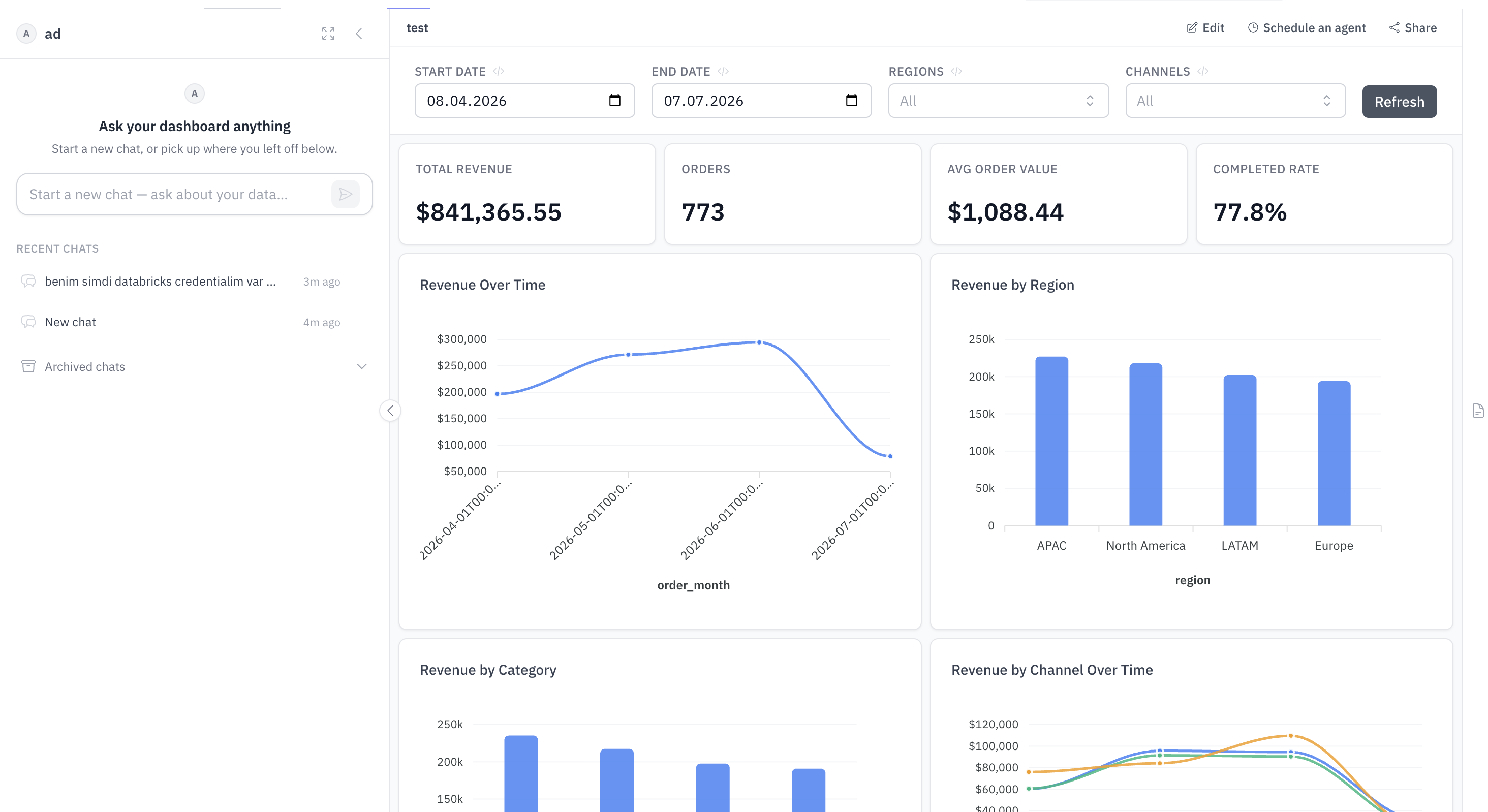
Task: Open the Regions dropdown
Action: [x=998, y=101]
